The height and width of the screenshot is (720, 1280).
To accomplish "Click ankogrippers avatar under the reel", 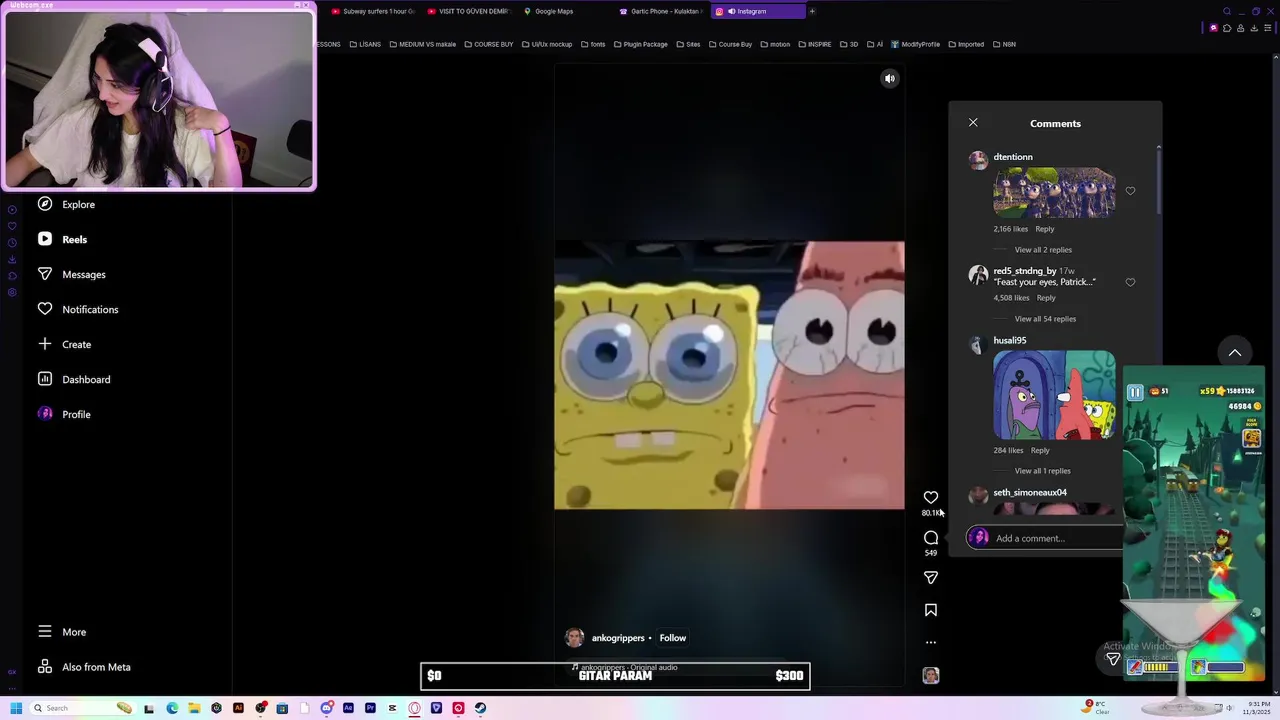I will tap(574, 638).
